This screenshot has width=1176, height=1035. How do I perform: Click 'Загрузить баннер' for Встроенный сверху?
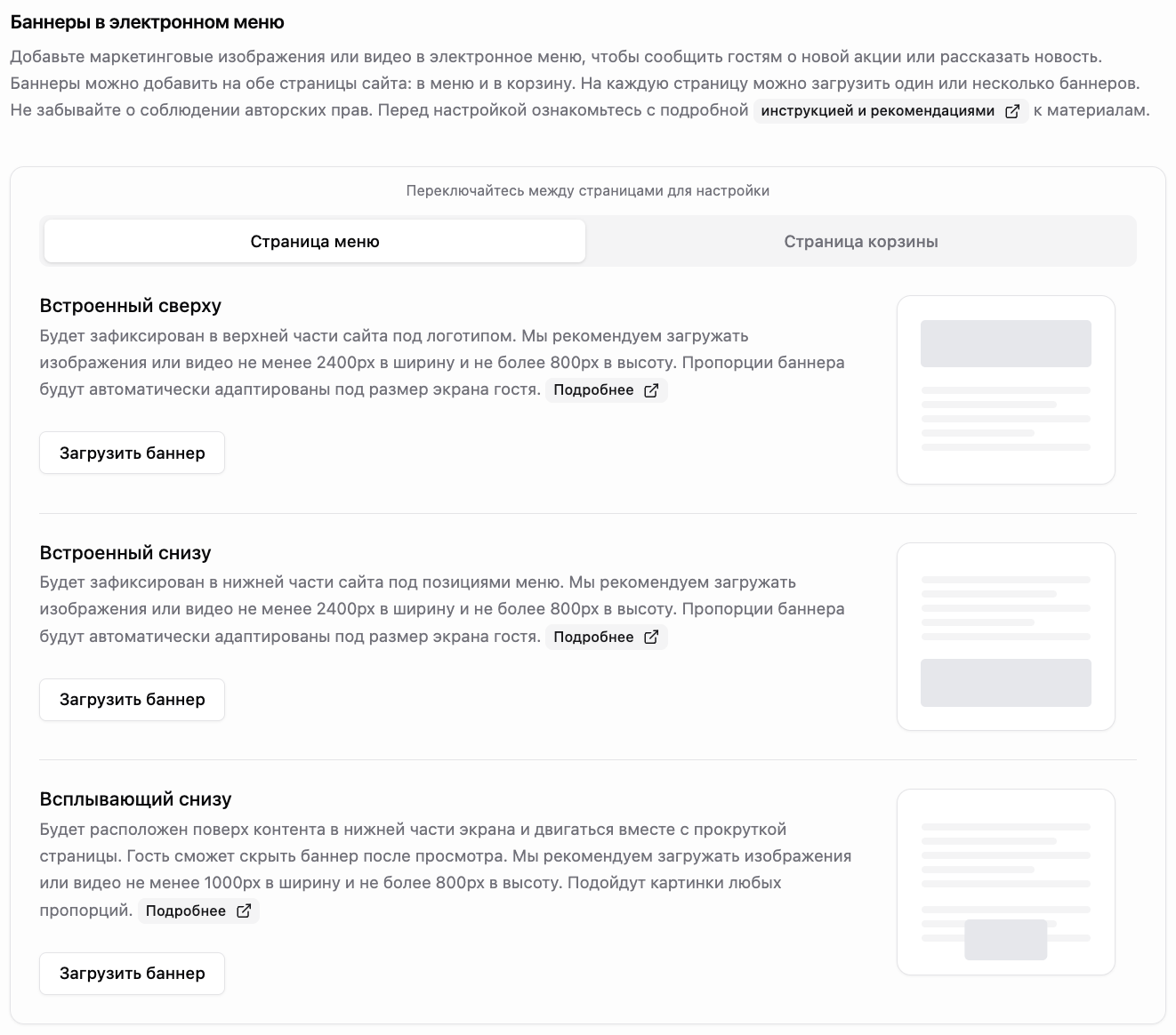tap(132, 453)
